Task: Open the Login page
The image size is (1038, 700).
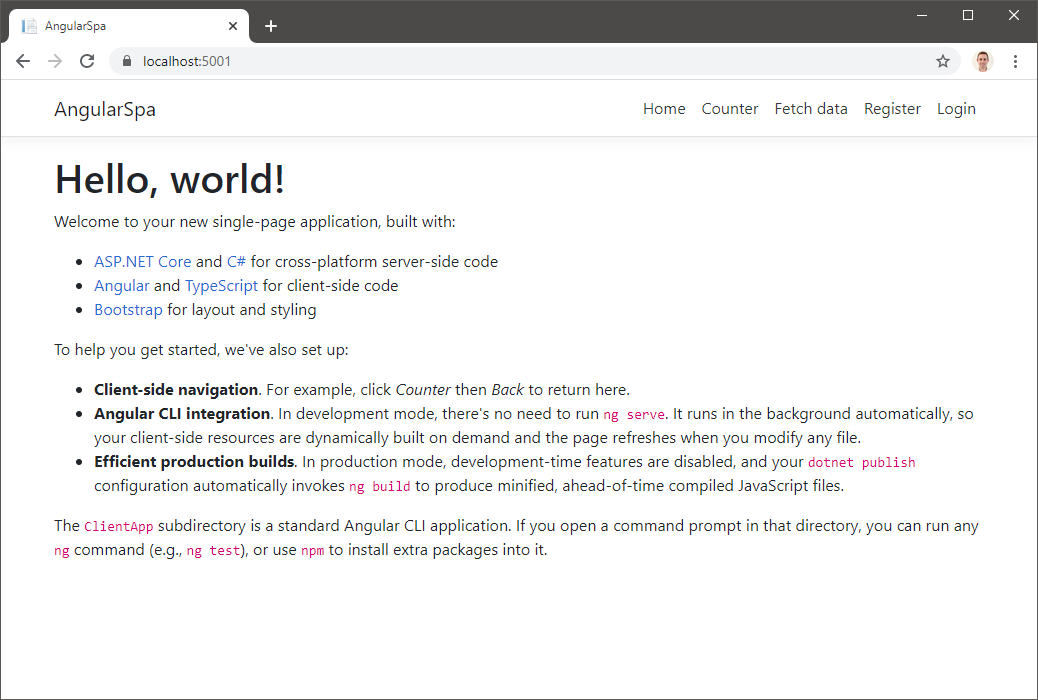Action: [x=955, y=108]
